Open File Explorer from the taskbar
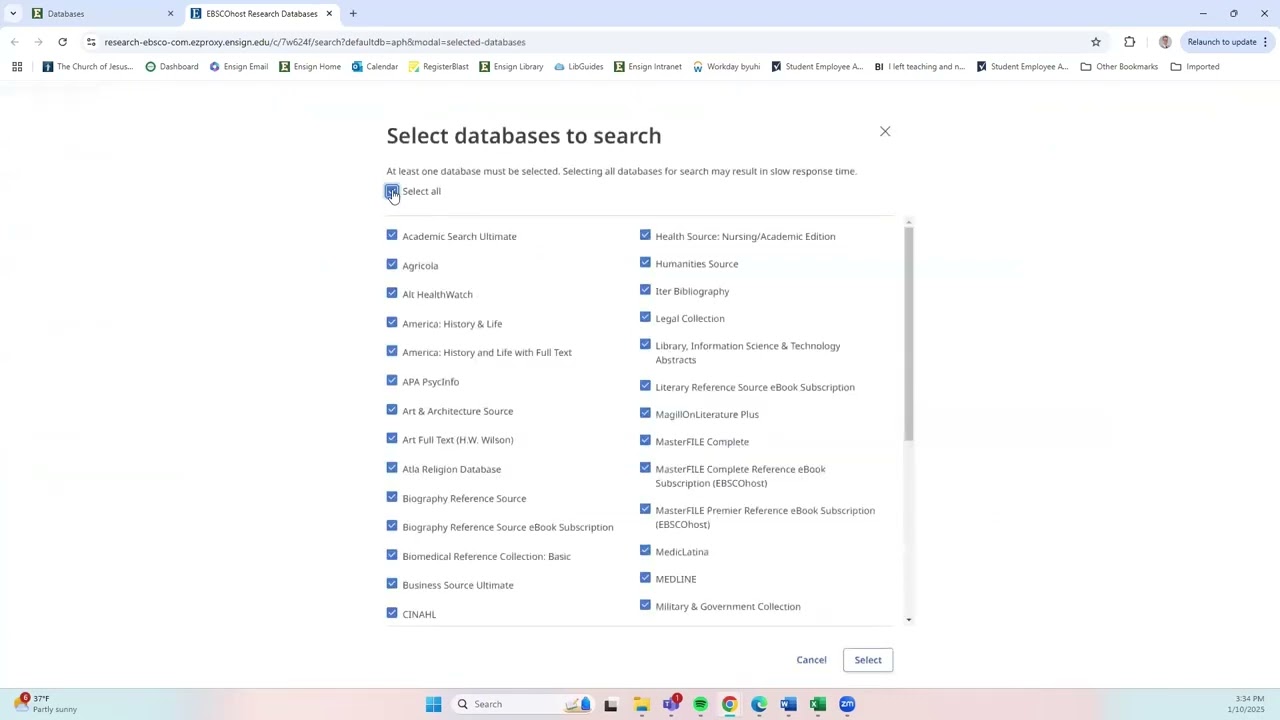1280x720 pixels. click(x=641, y=704)
